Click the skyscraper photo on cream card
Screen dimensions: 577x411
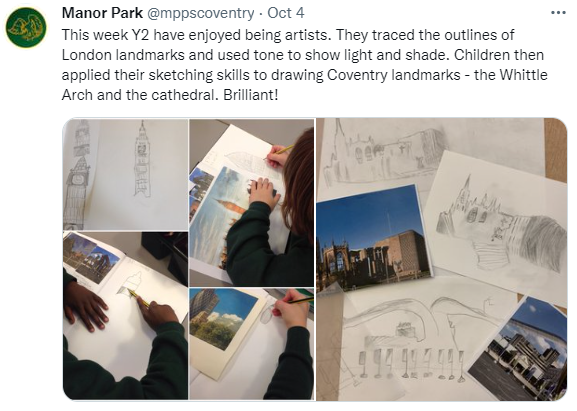point(223,319)
